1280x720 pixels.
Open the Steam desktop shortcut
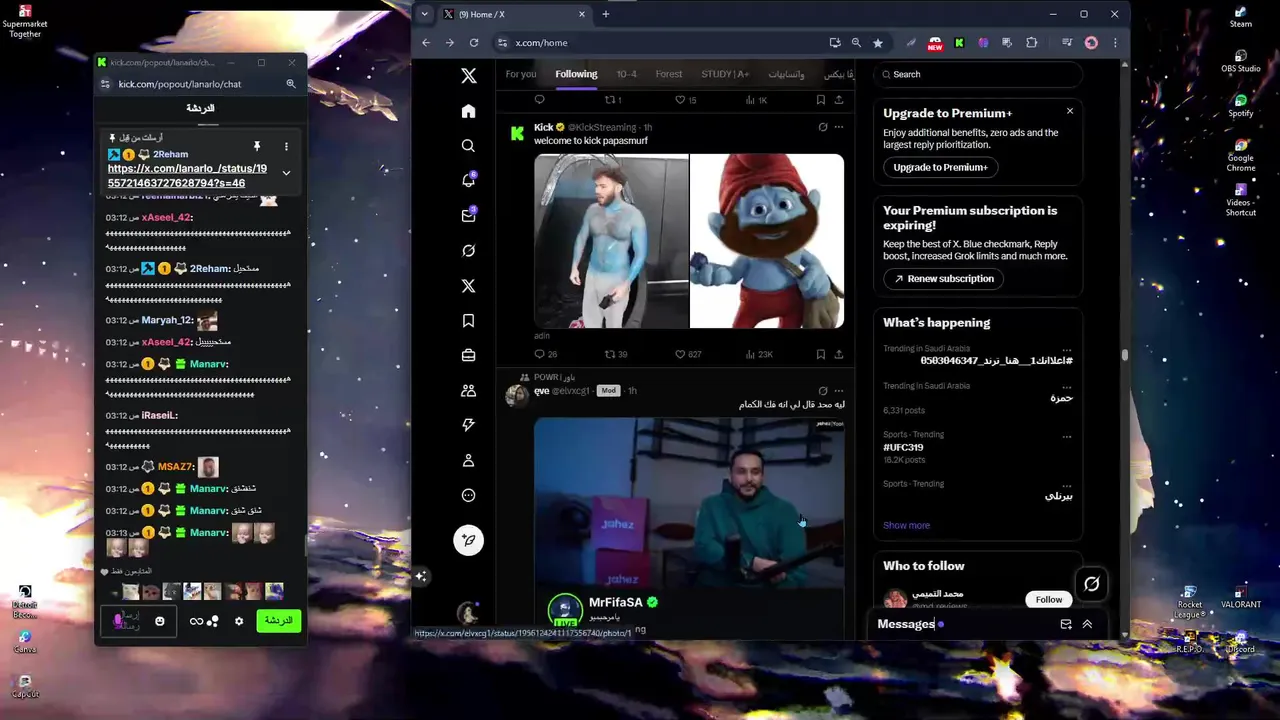point(1240,17)
